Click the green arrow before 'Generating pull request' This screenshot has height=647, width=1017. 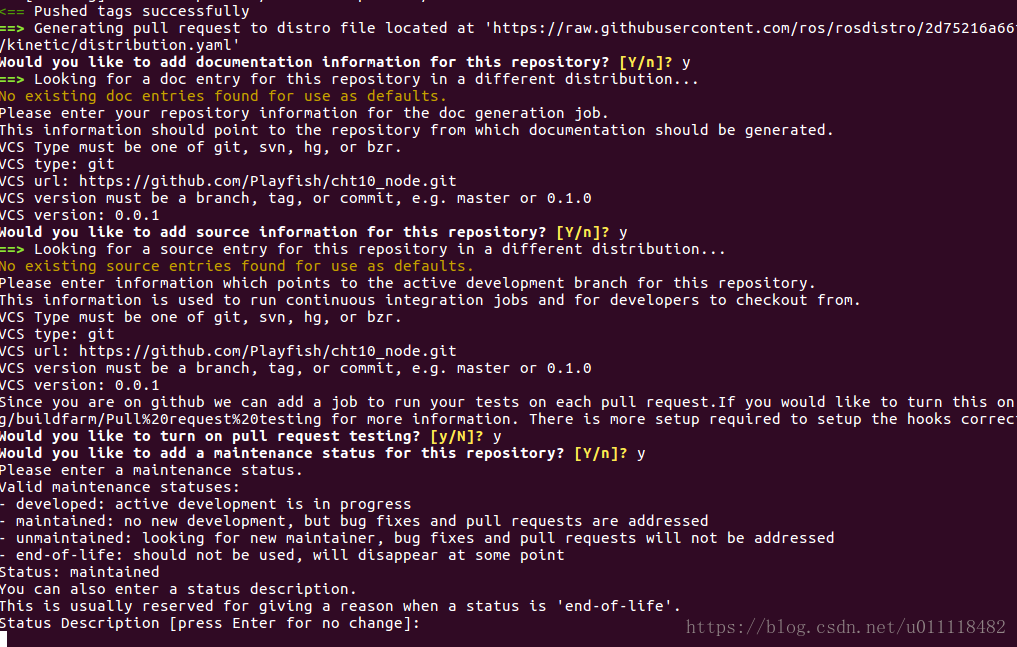pyautogui.click(x=12, y=28)
